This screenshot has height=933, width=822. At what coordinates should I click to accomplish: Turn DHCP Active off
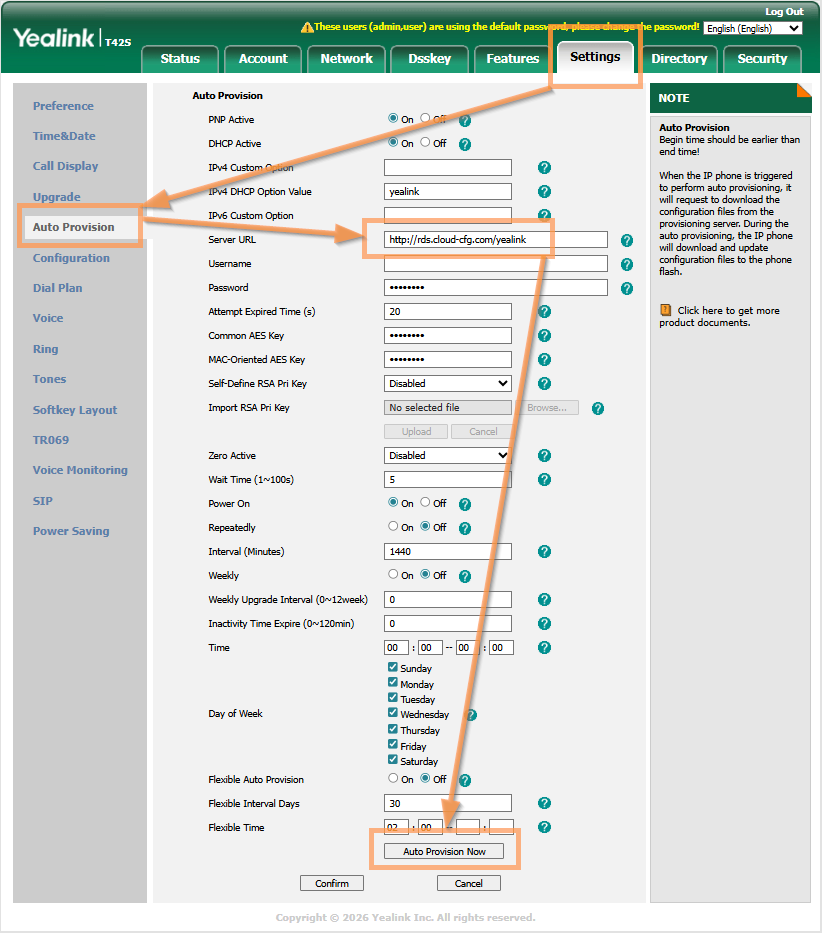pyautogui.click(x=426, y=143)
